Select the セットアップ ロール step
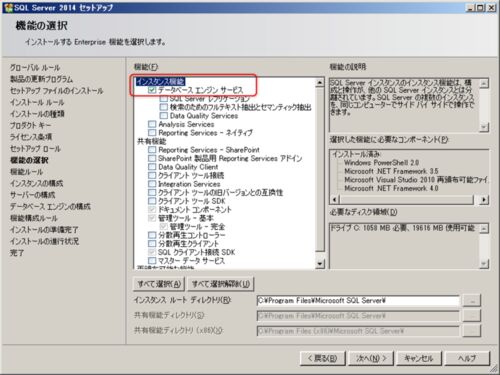The height and width of the screenshot is (375, 500). (35, 149)
